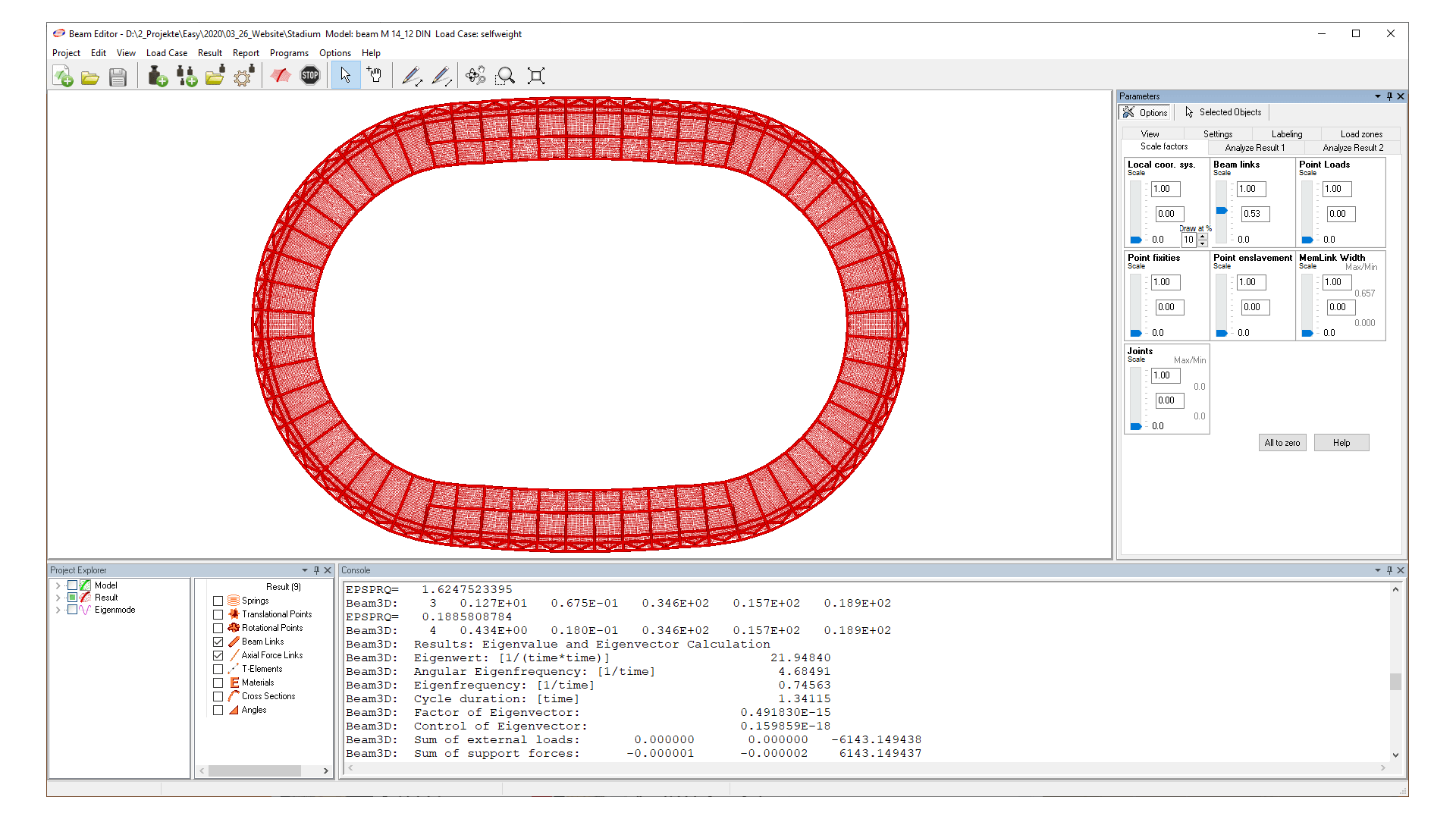Select the hand pan tool
Screen dimensions: 1456x819
(x=375, y=76)
